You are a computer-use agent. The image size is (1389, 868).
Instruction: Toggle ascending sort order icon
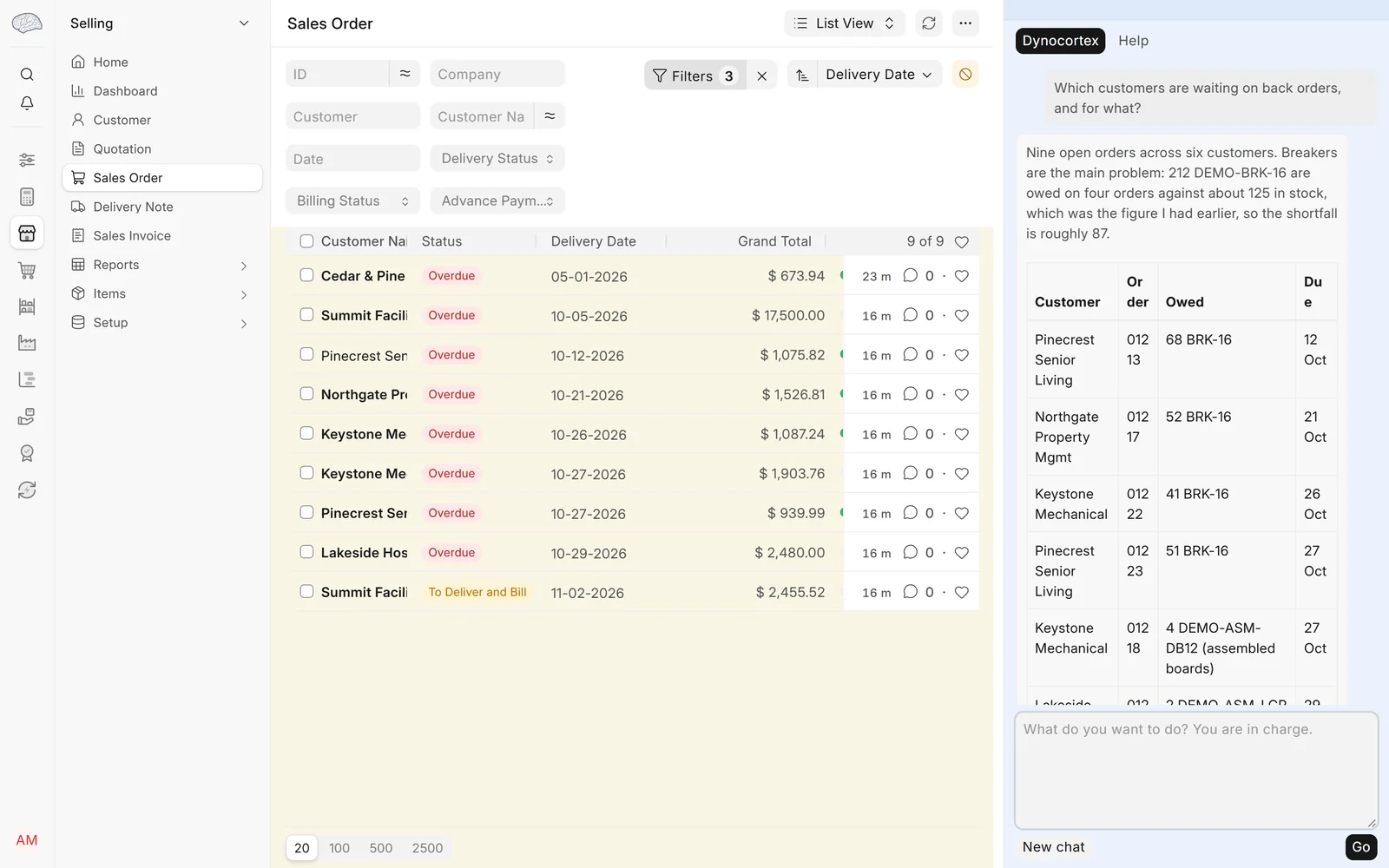click(802, 75)
